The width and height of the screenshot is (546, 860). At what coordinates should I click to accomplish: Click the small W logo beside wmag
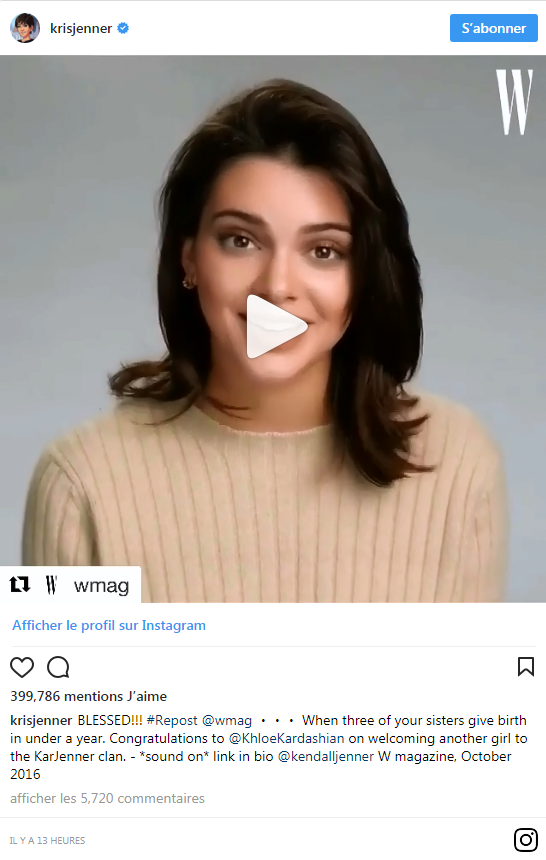52,585
